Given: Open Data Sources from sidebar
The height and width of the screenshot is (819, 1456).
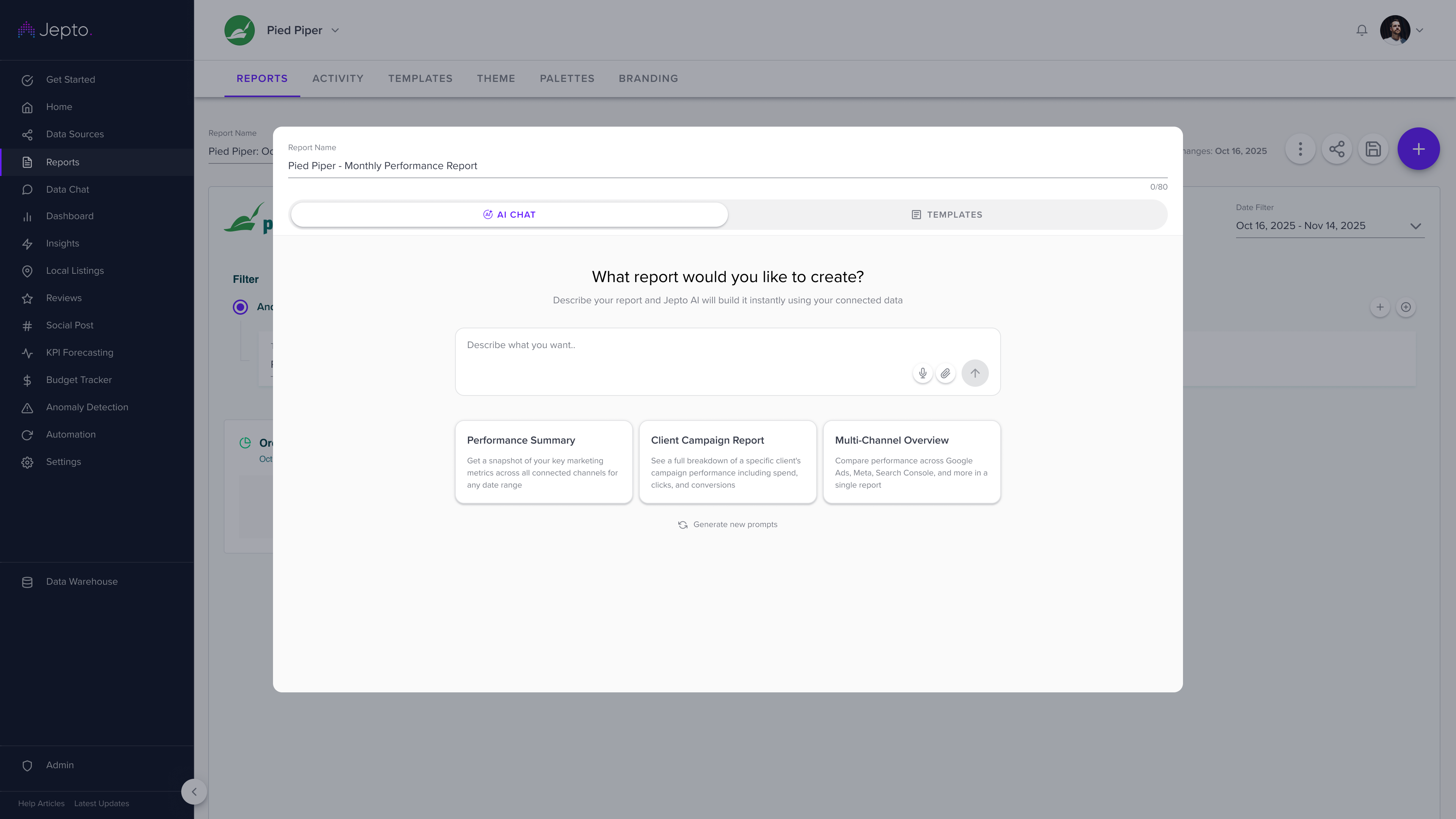Looking at the screenshot, I should click(x=97, y=135).
